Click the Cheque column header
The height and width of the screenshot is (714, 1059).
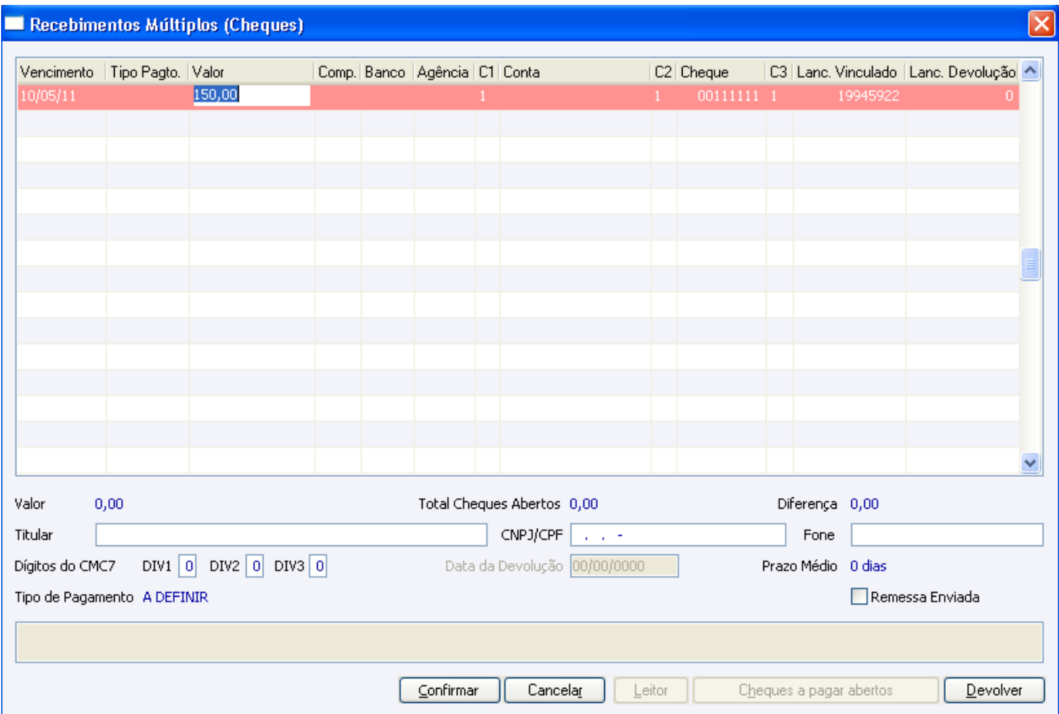721,72
